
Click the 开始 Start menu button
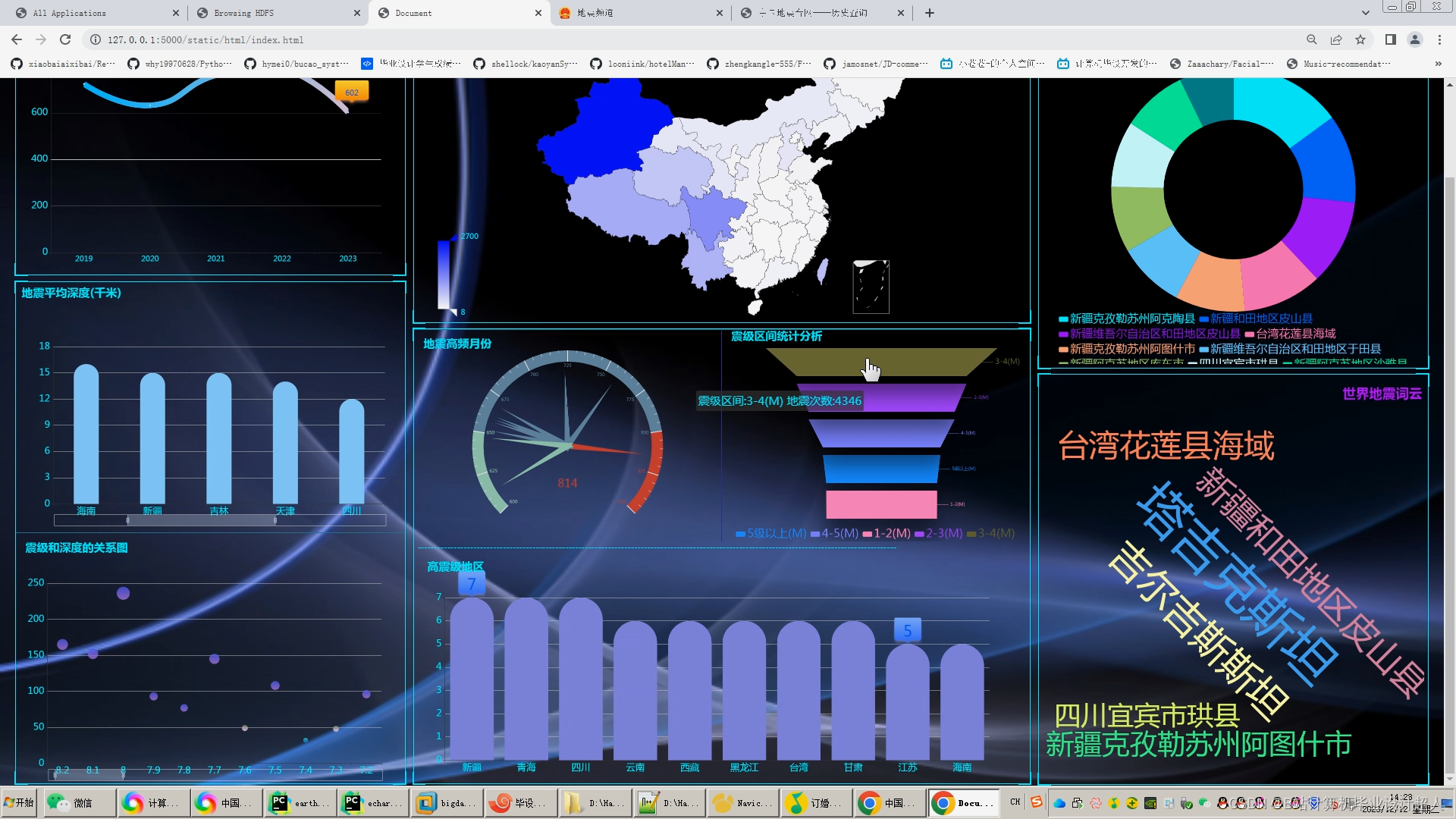pos(18,802)
